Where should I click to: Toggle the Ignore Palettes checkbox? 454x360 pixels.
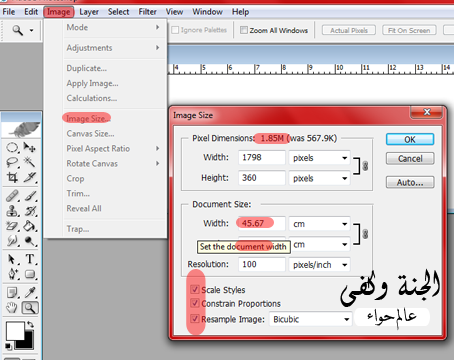tap(175, 30)
